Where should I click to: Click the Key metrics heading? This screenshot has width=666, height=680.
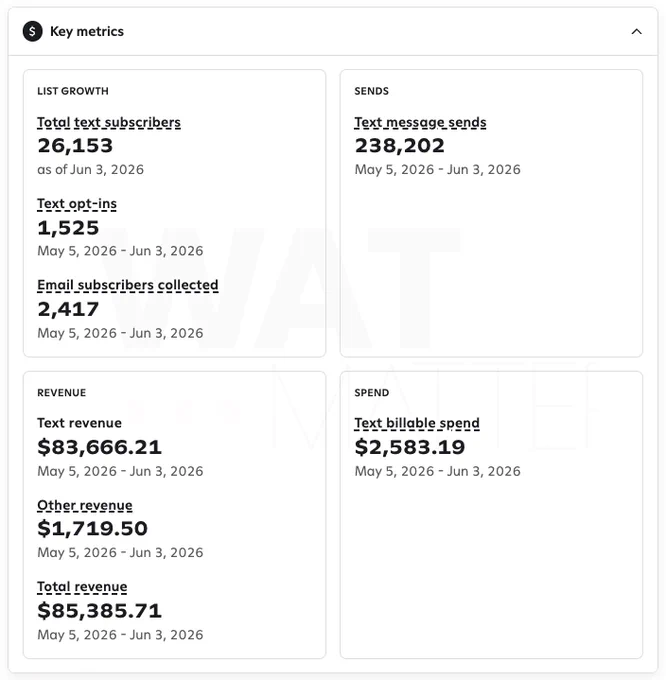coord(87,31)
